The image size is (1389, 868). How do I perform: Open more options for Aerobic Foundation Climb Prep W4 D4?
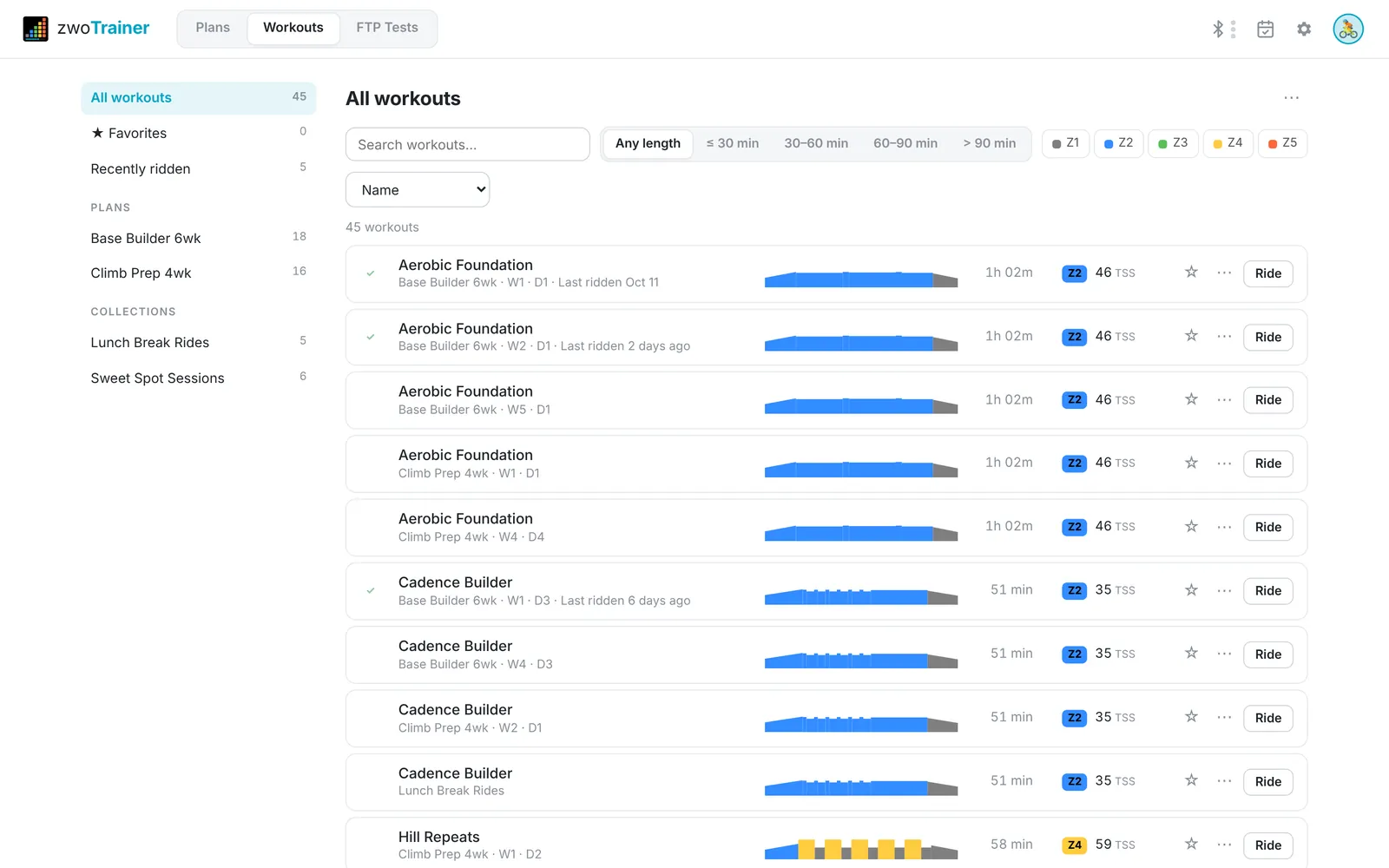(x=1224, y=527)
